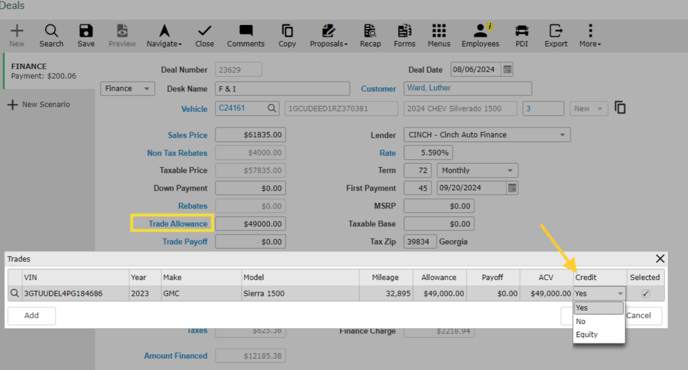688x370 pixels.
Task: Click the Customer name field Ward, Luther
Action: click(468, 88)
